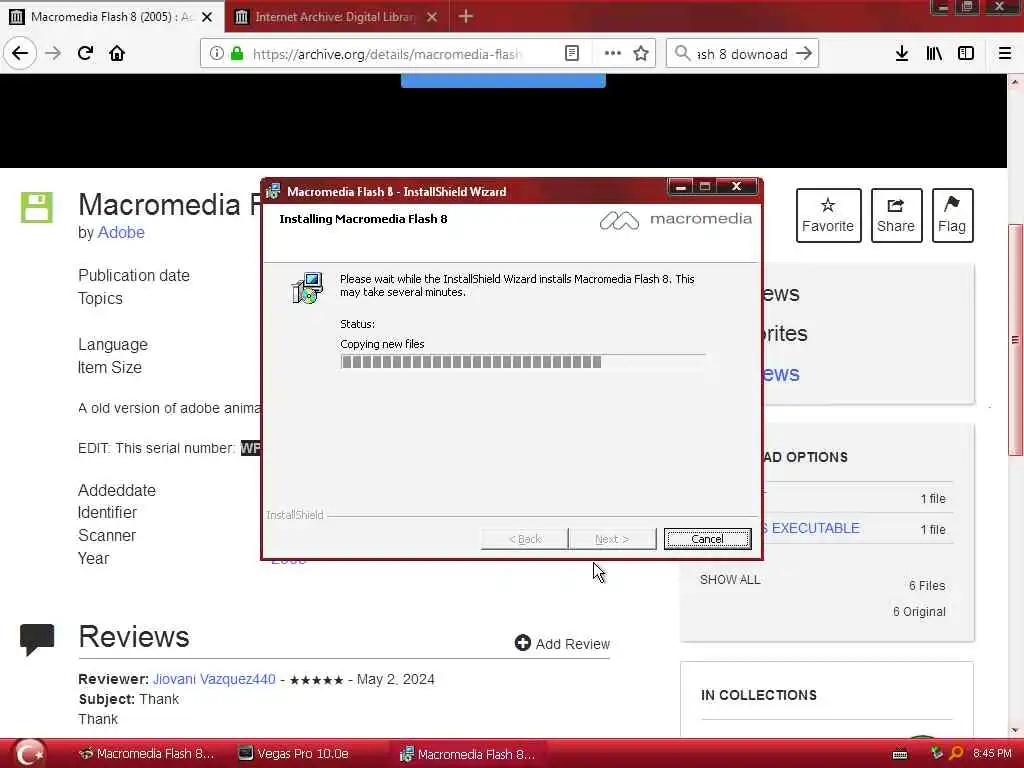The image size is (1024, 768).
Task: Click the search magnifier icon
Action: coord(682,54)
